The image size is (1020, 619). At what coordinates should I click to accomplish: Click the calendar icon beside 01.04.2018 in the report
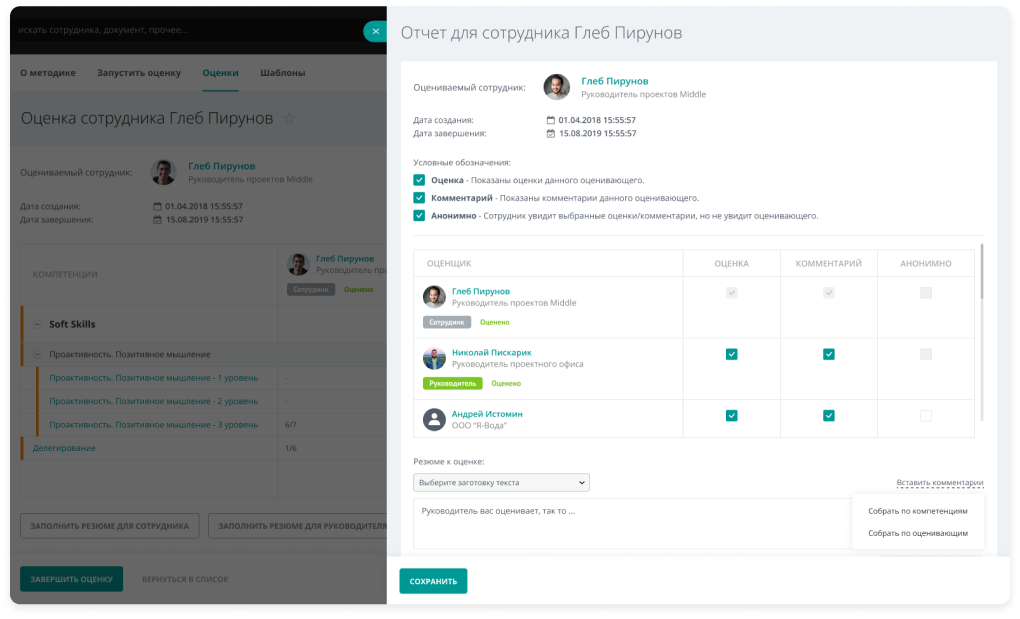tap(550, 120)
